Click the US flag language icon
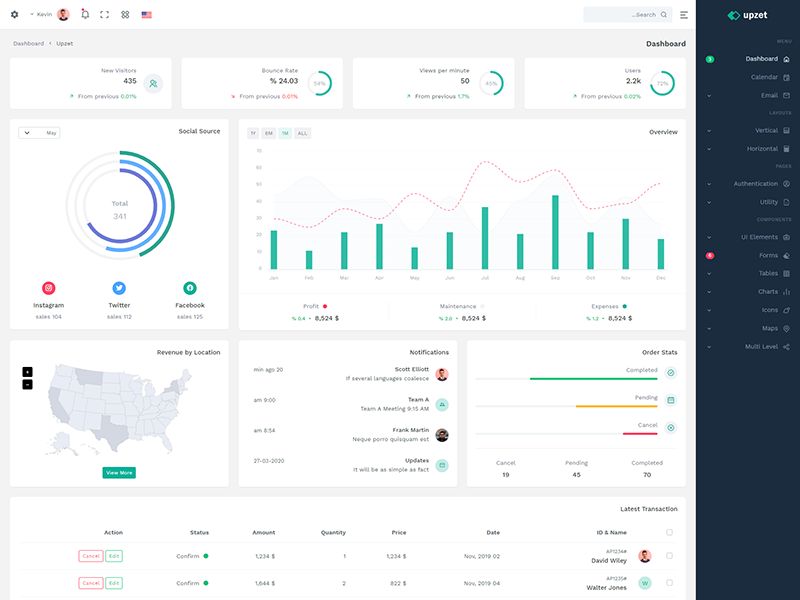 (147, 15)
